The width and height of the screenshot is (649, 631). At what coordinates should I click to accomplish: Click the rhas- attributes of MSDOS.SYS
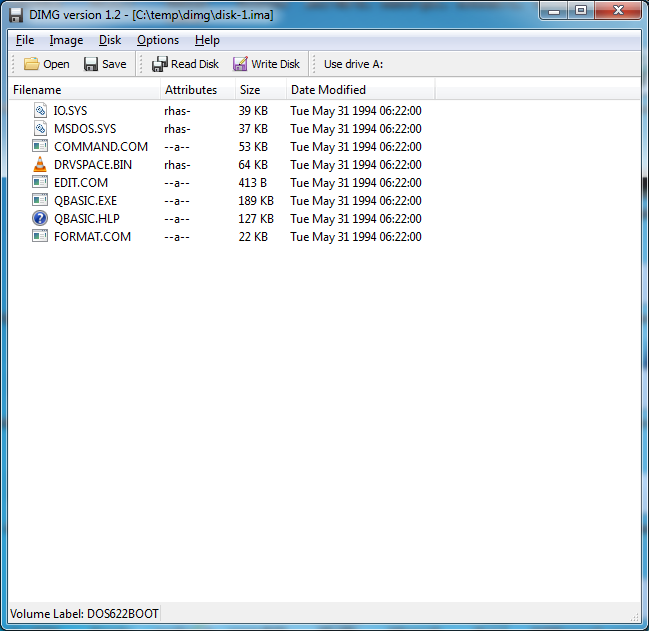pyautogui.click(x=177, y=129)
